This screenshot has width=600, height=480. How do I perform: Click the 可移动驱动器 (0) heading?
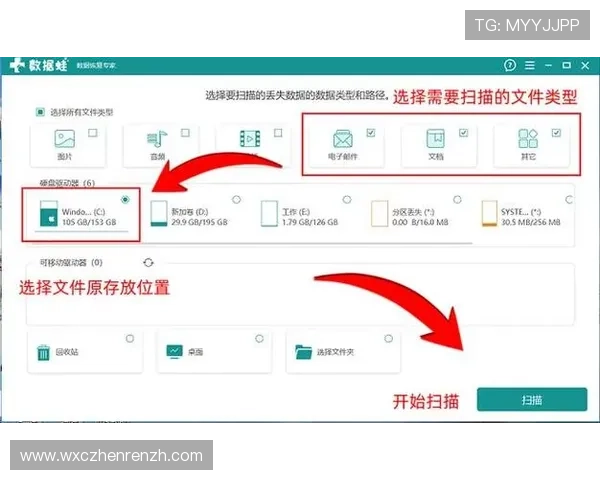click(x=71, y=263)
